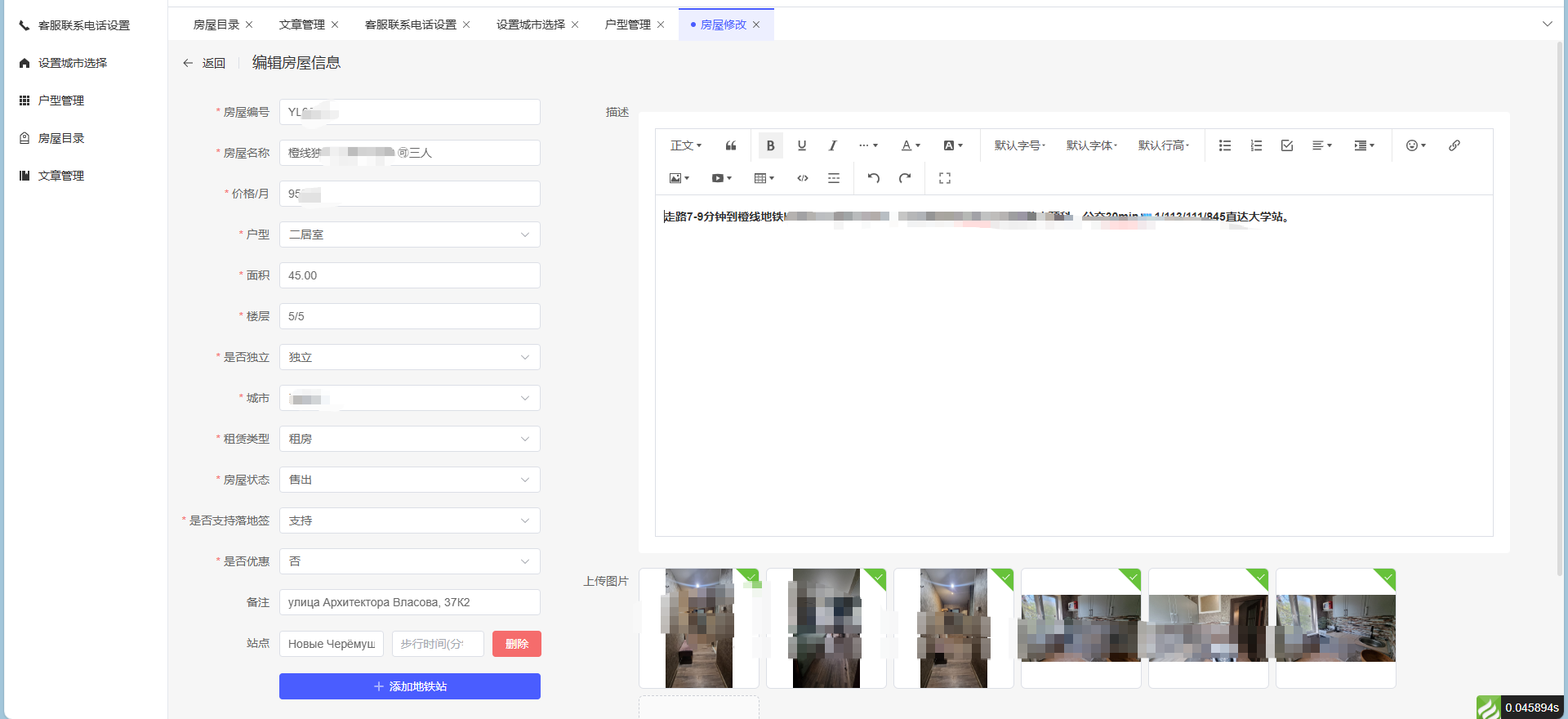Go back with 返回 arrow
The width and height of the screenshot is (1568, 719).
[x=204, y=63]
